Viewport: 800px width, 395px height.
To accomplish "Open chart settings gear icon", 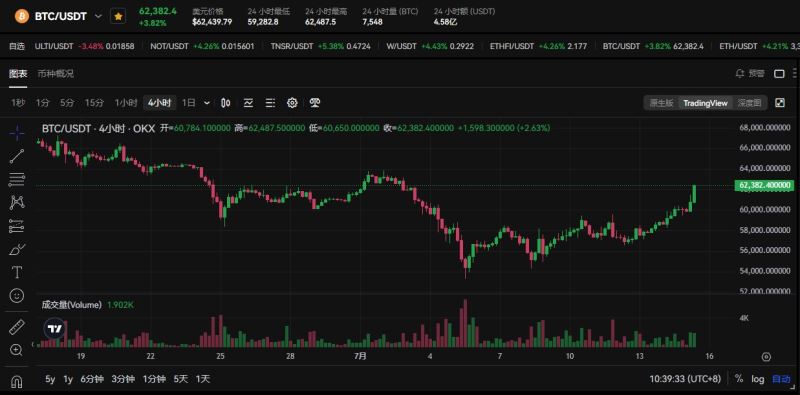I will click(292, 103).
